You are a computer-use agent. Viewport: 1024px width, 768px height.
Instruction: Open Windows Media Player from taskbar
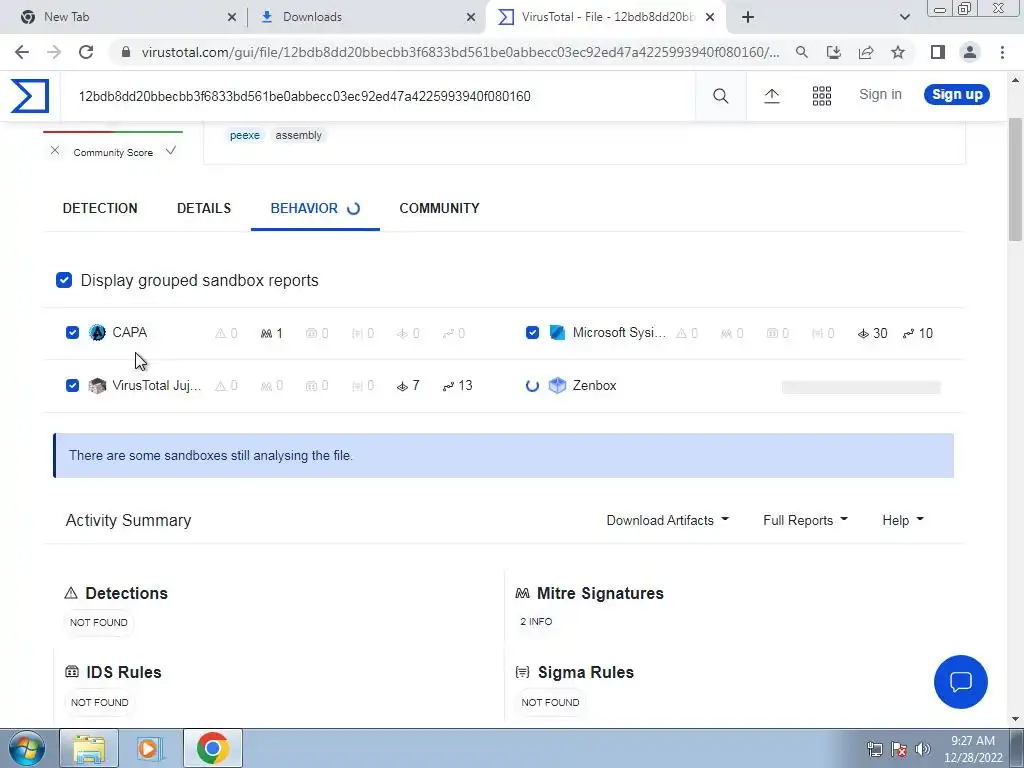(x=150, y=748)
